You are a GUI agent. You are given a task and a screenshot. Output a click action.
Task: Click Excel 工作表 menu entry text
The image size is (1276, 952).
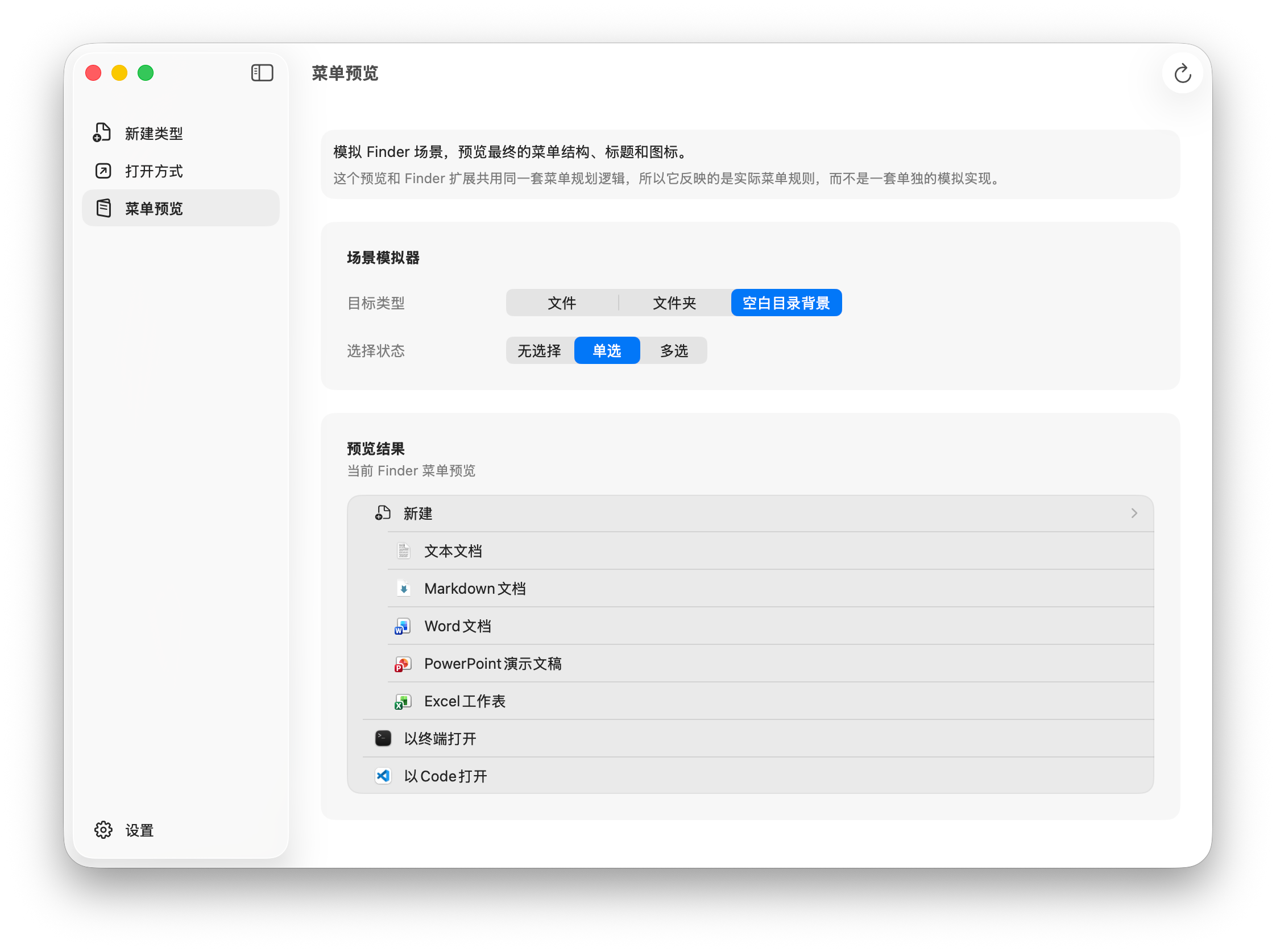(x=465, y=701)
